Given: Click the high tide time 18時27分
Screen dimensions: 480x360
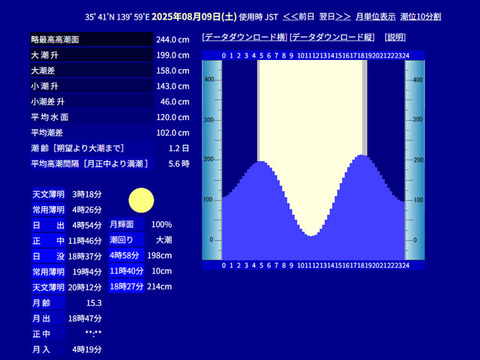Looking at the screenshot, I should 126,286.
